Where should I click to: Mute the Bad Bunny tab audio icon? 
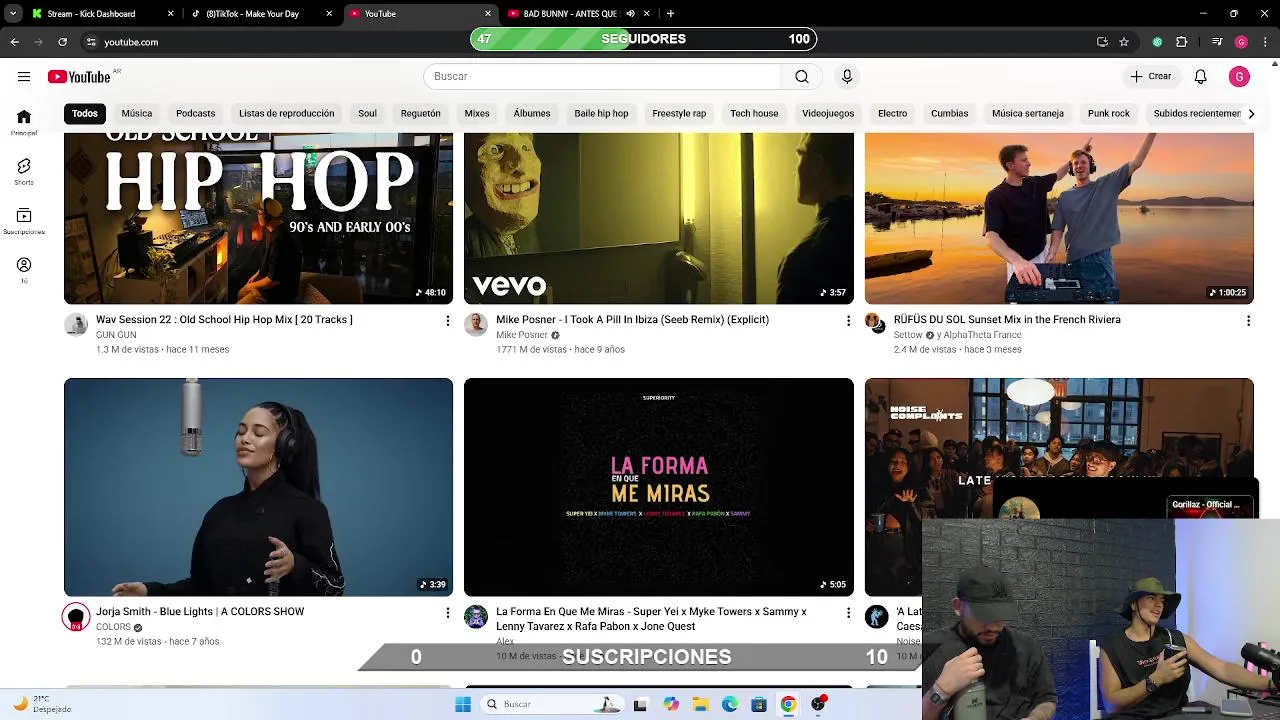[630, 14]
